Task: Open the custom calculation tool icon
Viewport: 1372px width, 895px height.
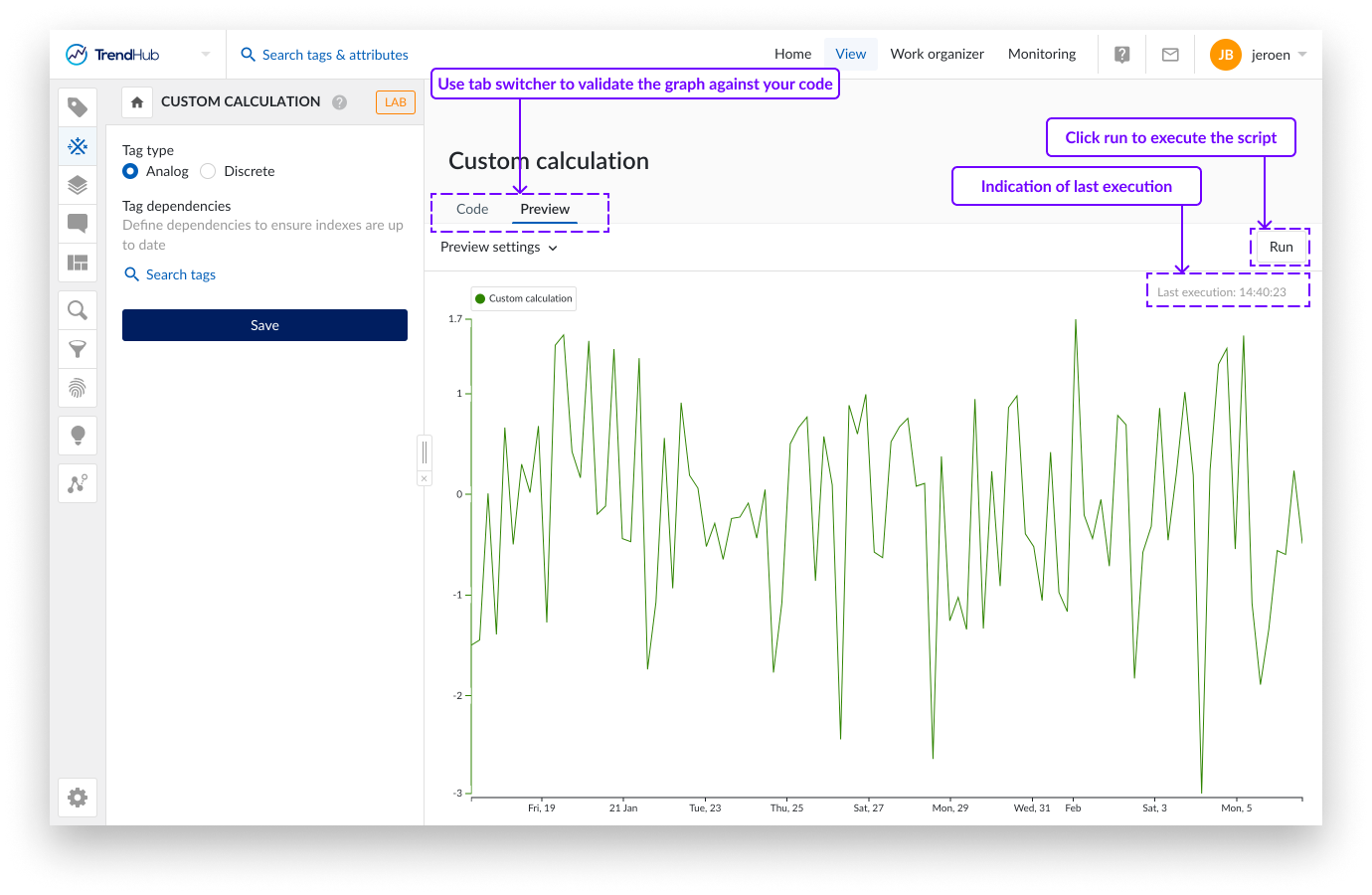Action: click(x=78, y=146)
